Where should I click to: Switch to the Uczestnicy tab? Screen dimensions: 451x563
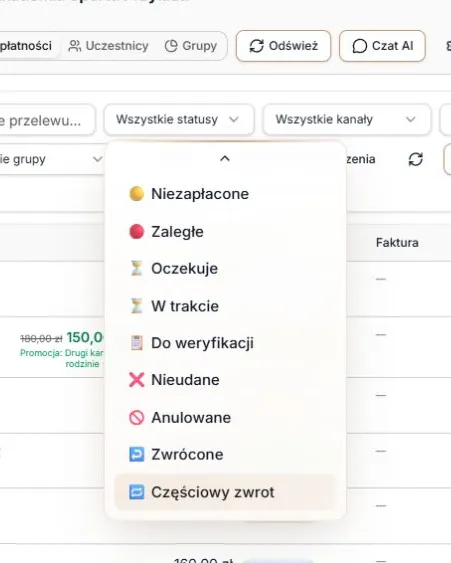(x=108, y=46)
